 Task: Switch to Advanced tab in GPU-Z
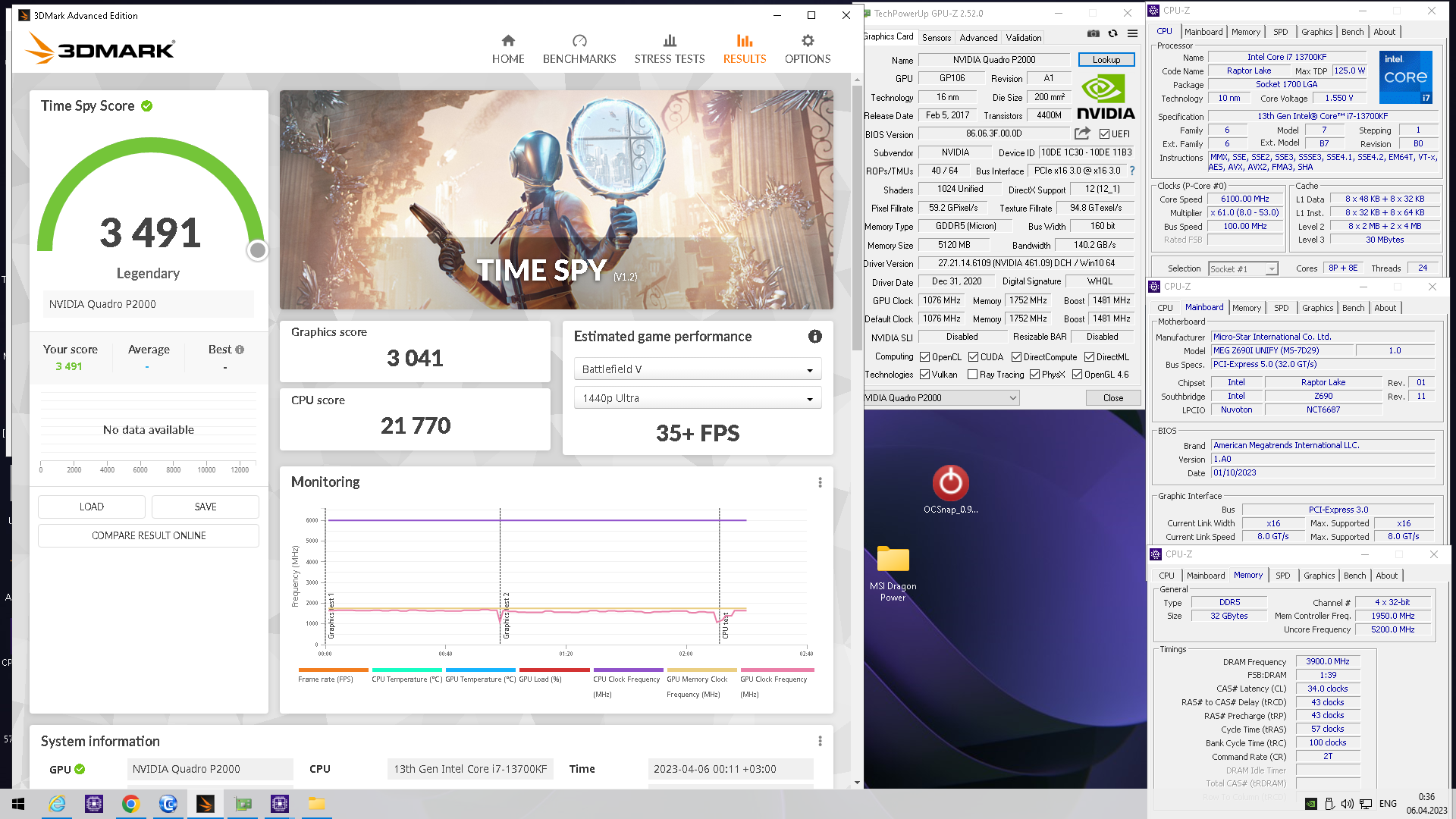click(x=978, y=37)
